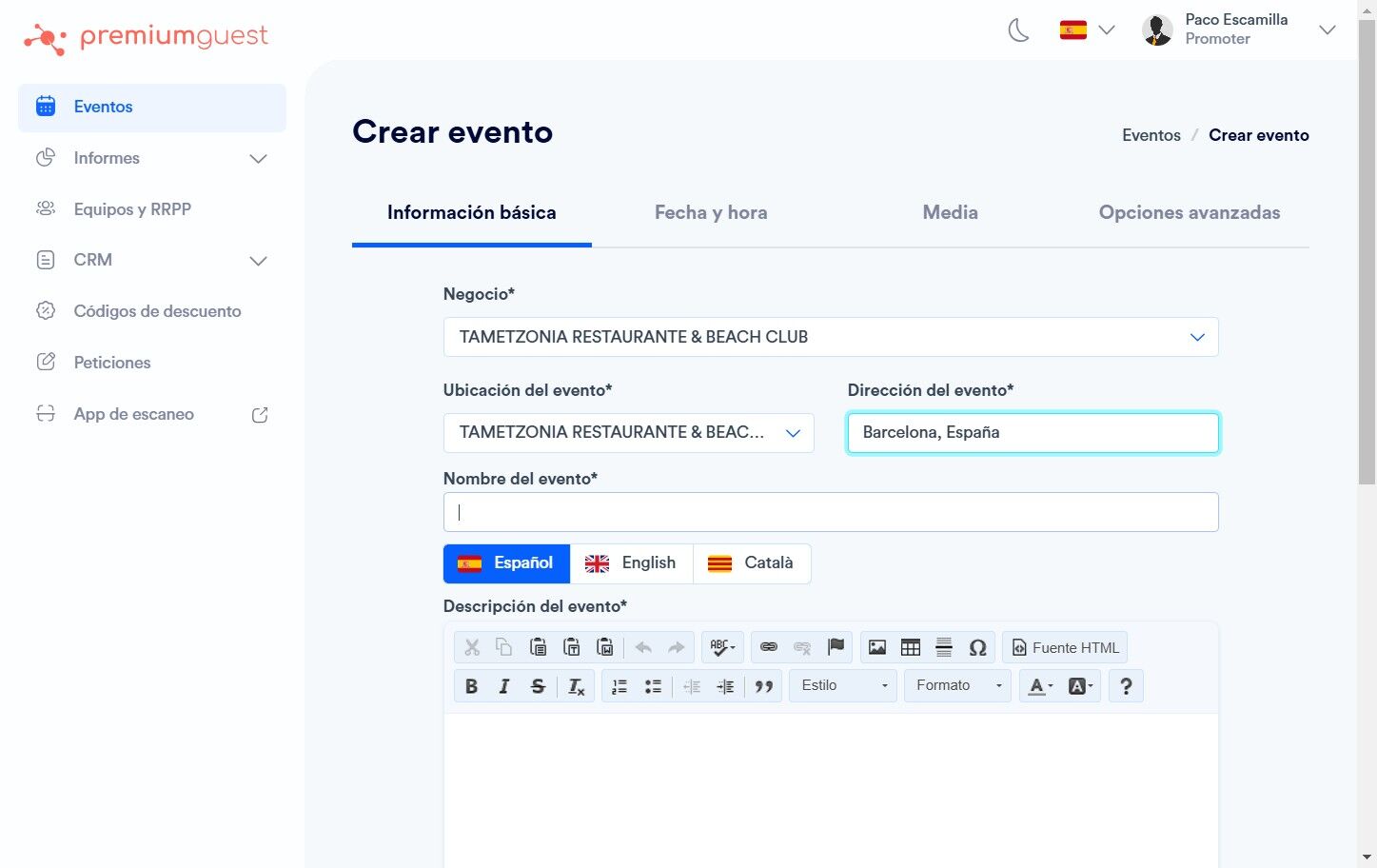The width and height of the screenshot is (1377, 868).
Task: Switch to the Fecha y hora tab
Action: [711, 212]
